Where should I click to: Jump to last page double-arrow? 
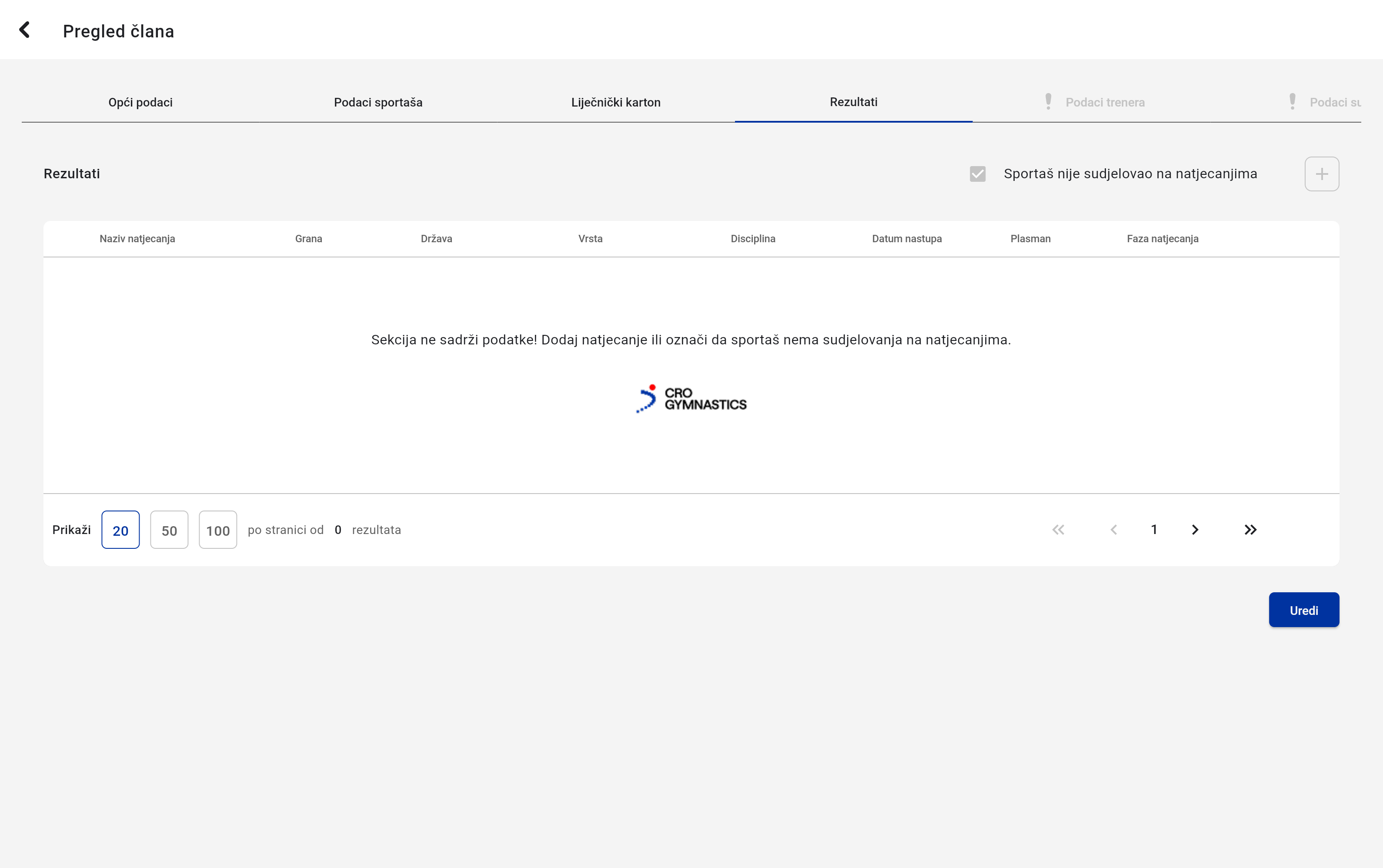click(x=1250, y=530)
